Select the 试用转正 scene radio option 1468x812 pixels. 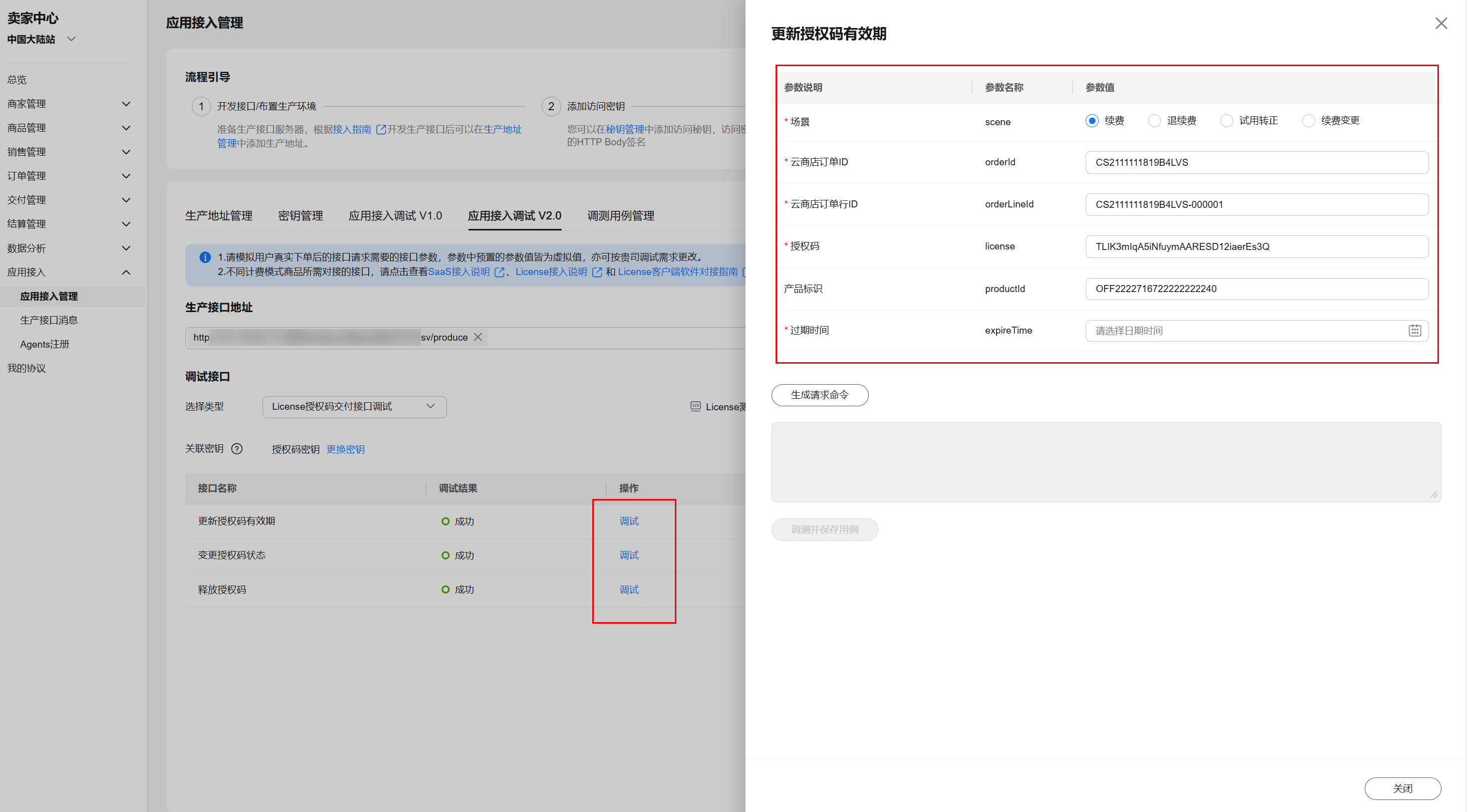click(1227, 121)
